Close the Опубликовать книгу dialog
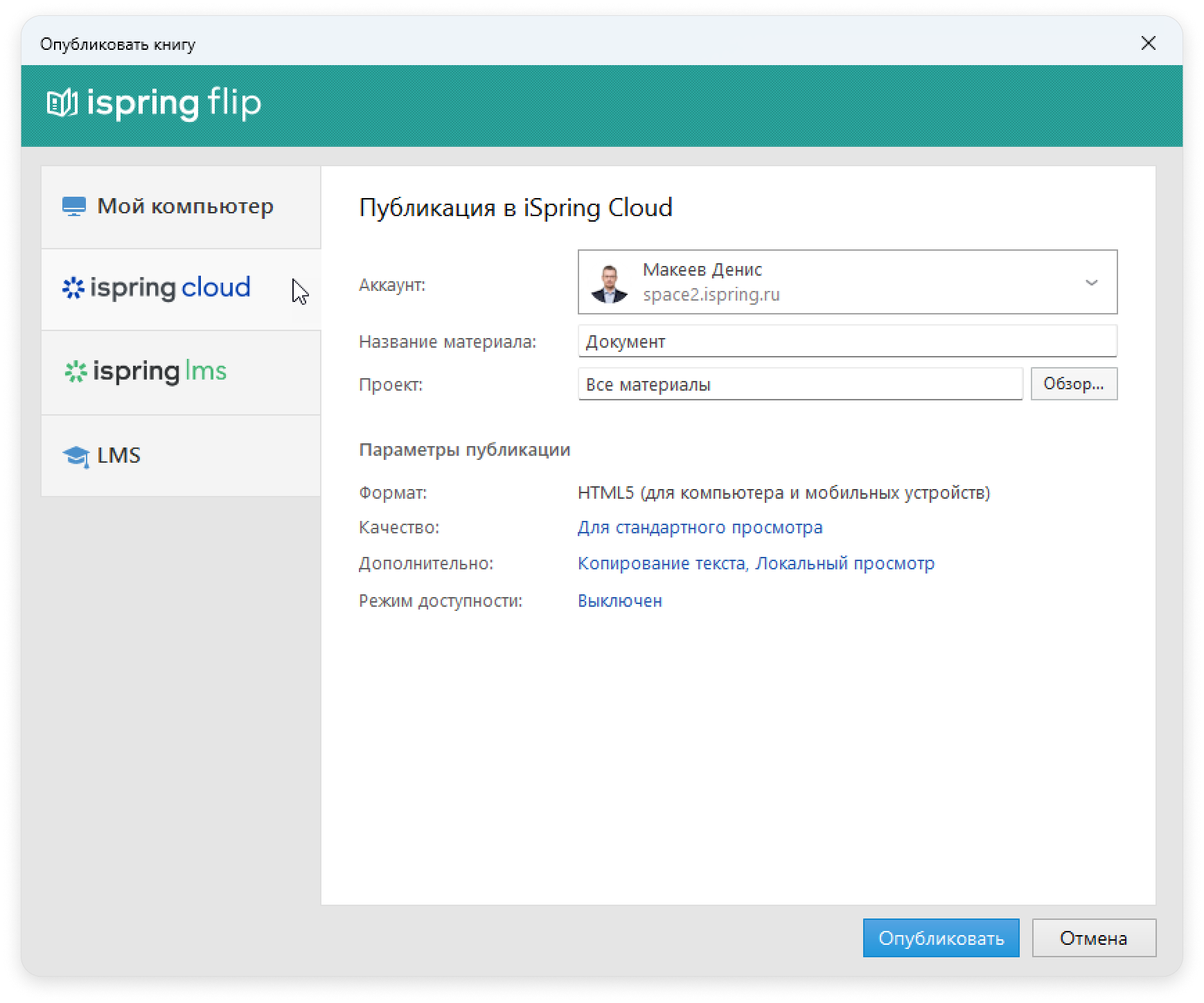Viewport: 1204px width, 1003px height. 1148,44
